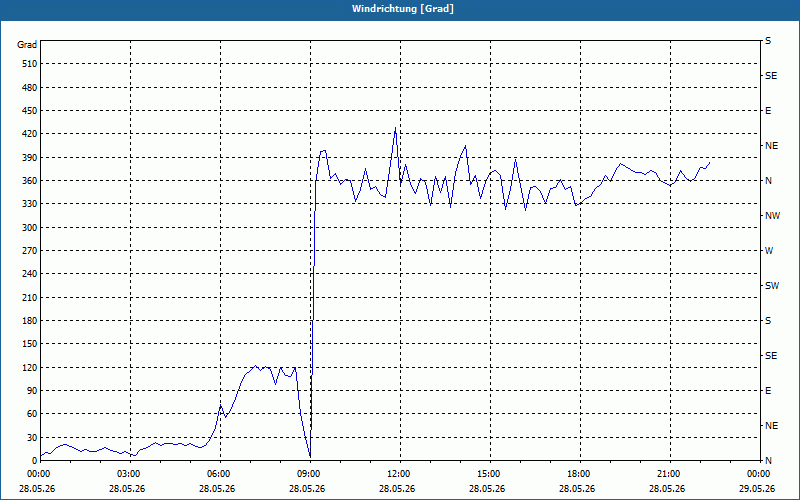Screen dimensions: 800x500
Task: Click the '15:00' time label
Action: pyautogui.click(x=490, y=474)
